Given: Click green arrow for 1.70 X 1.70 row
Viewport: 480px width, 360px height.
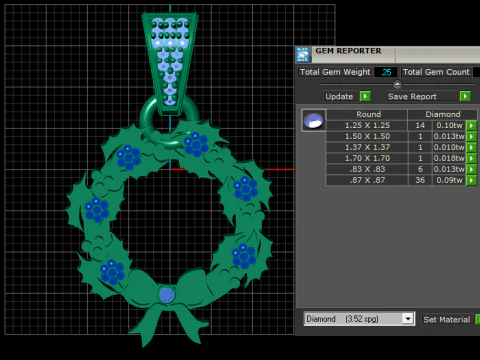Looking at the screenshot, I should (x=471, y=159).
